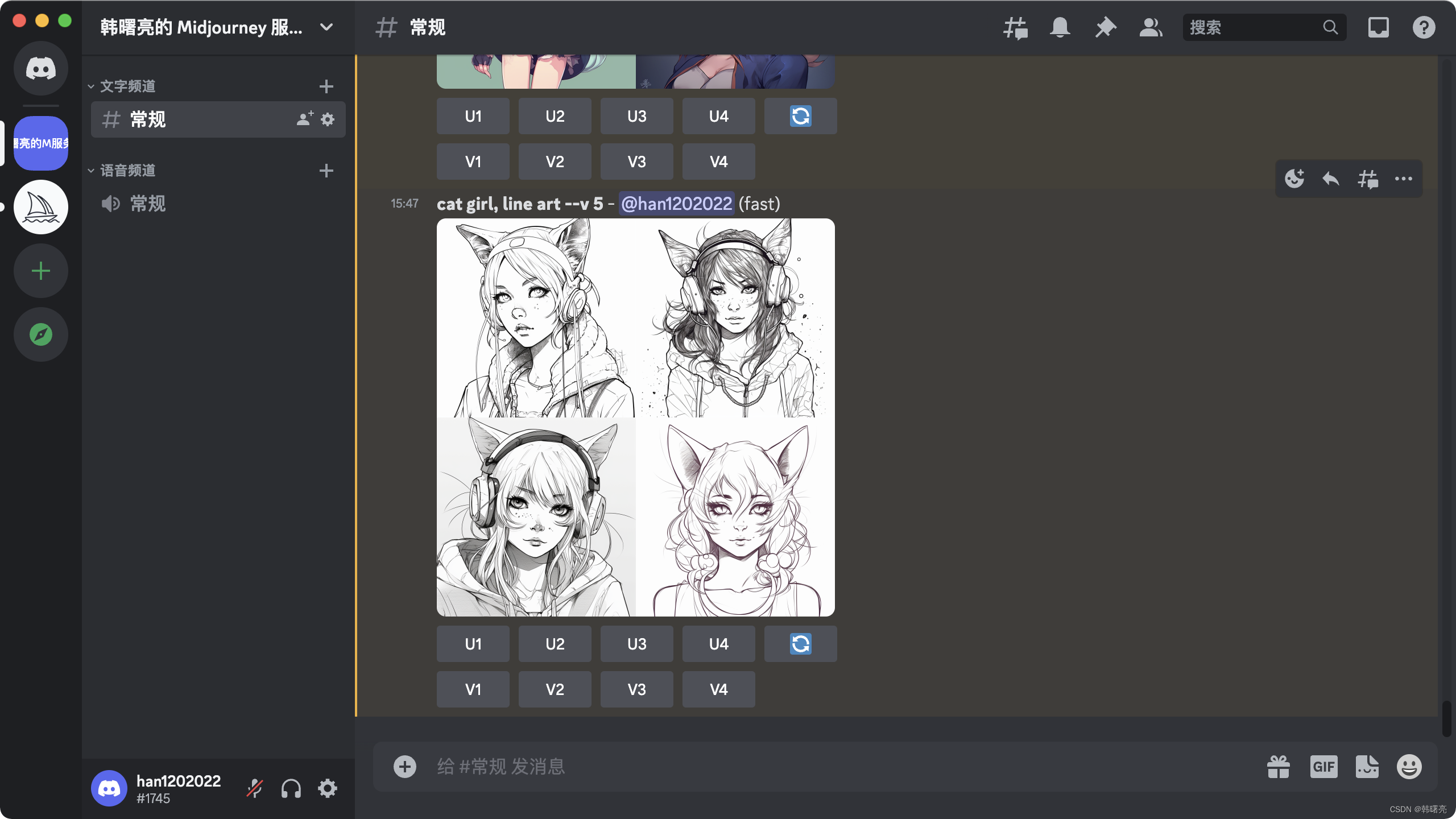Click V4 under the line art grid
The image size is (1456, 819).
(718, 689)
